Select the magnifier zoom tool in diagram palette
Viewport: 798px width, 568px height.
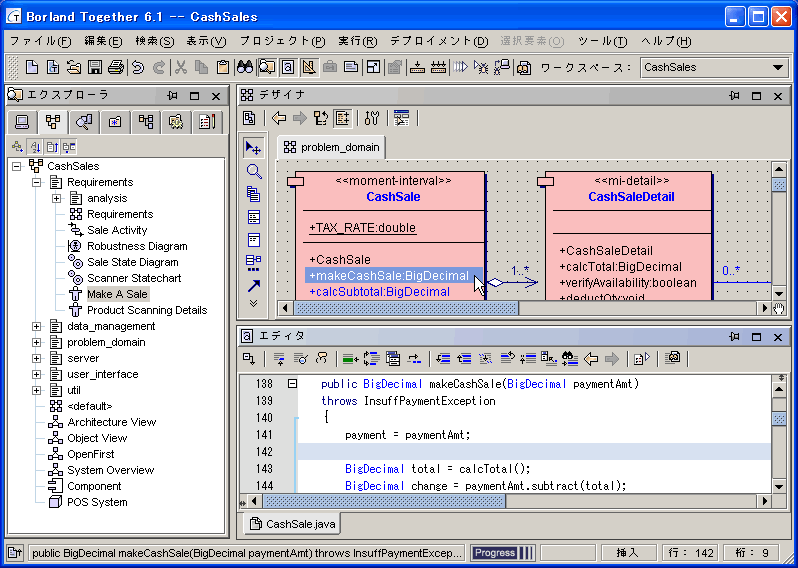tap(253, 172)
